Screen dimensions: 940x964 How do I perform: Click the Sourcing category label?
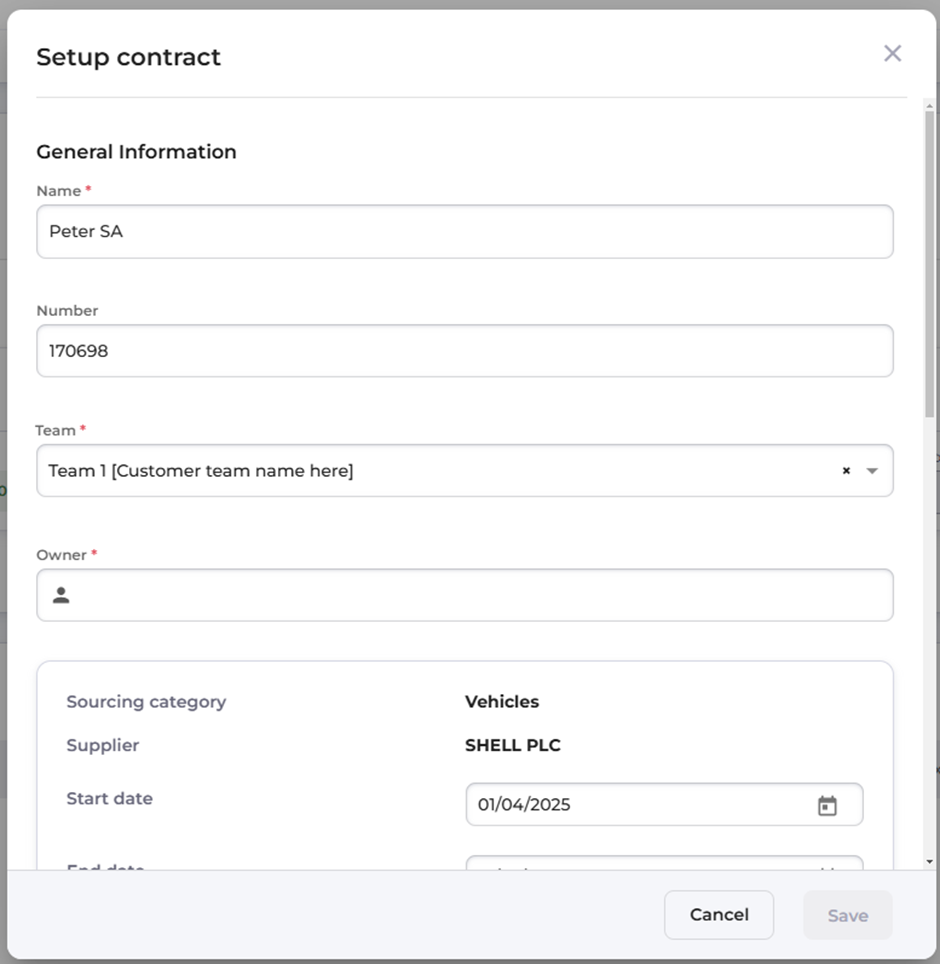146,702
